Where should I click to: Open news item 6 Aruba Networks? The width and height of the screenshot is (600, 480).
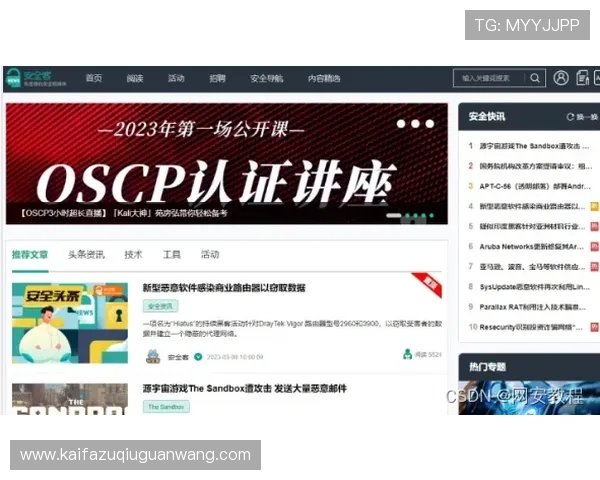coord(532,247)
